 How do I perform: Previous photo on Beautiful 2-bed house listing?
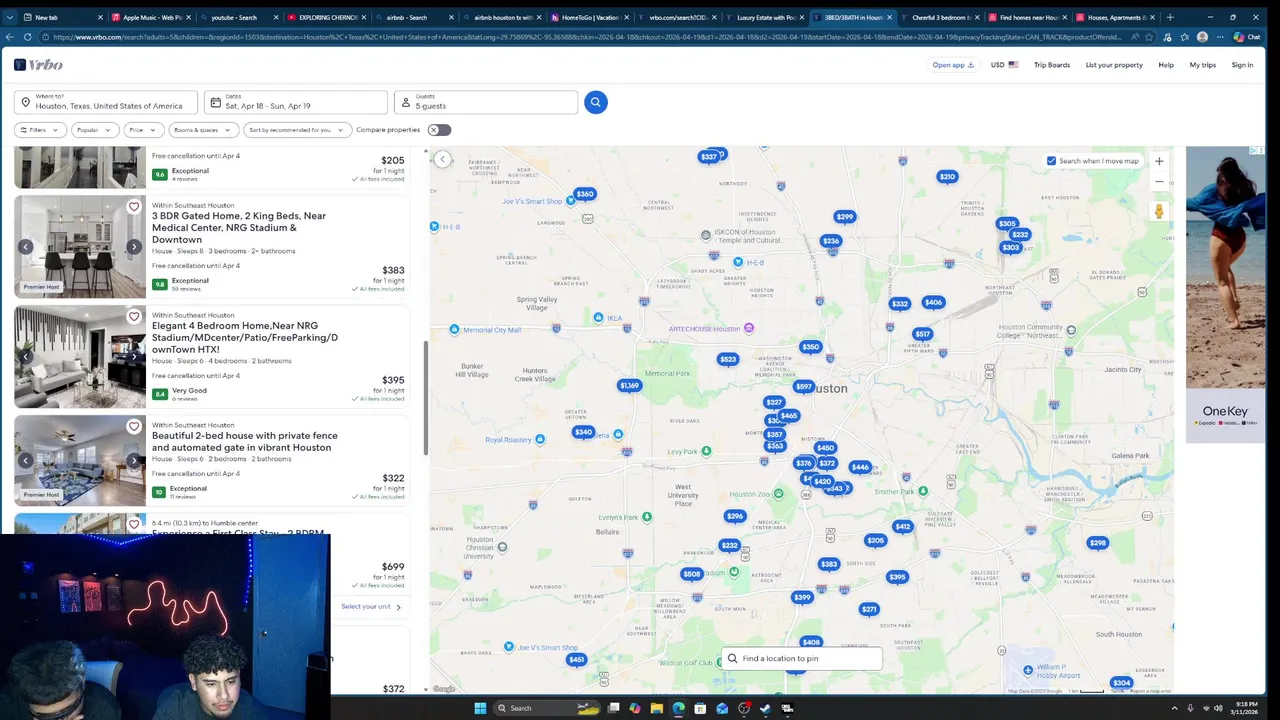26,461
